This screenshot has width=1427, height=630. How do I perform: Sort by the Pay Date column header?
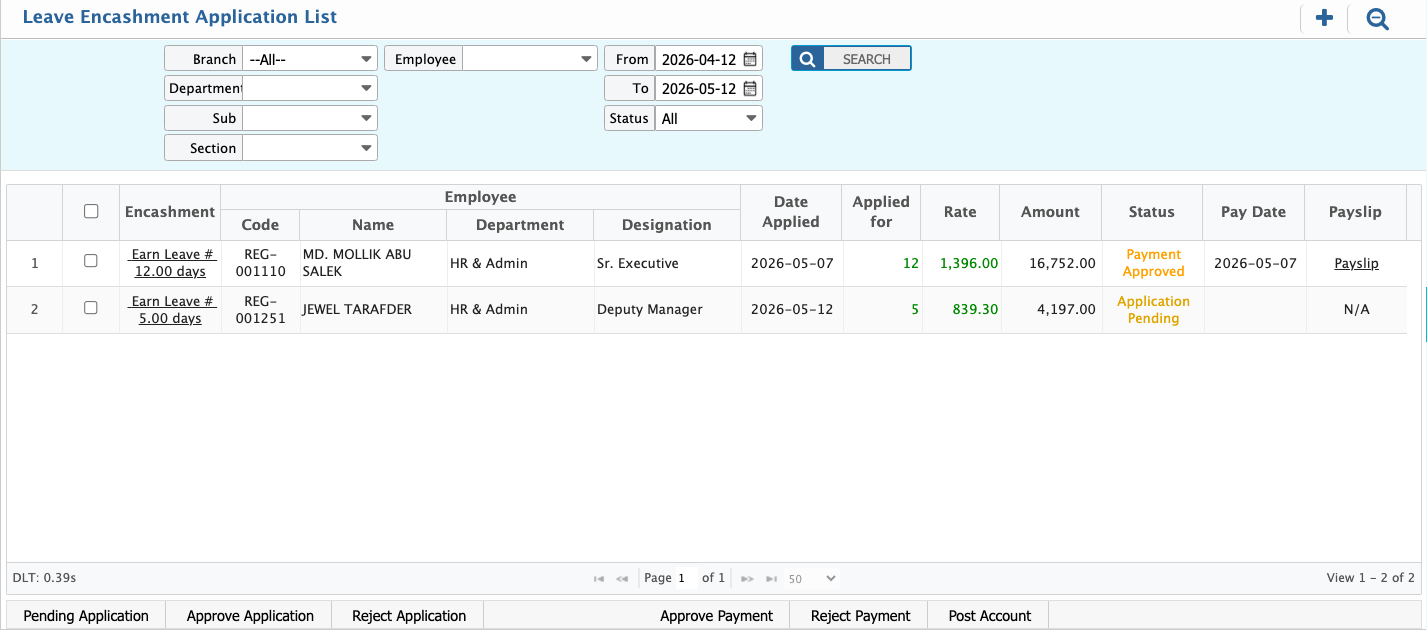[x=1254, y=212]
